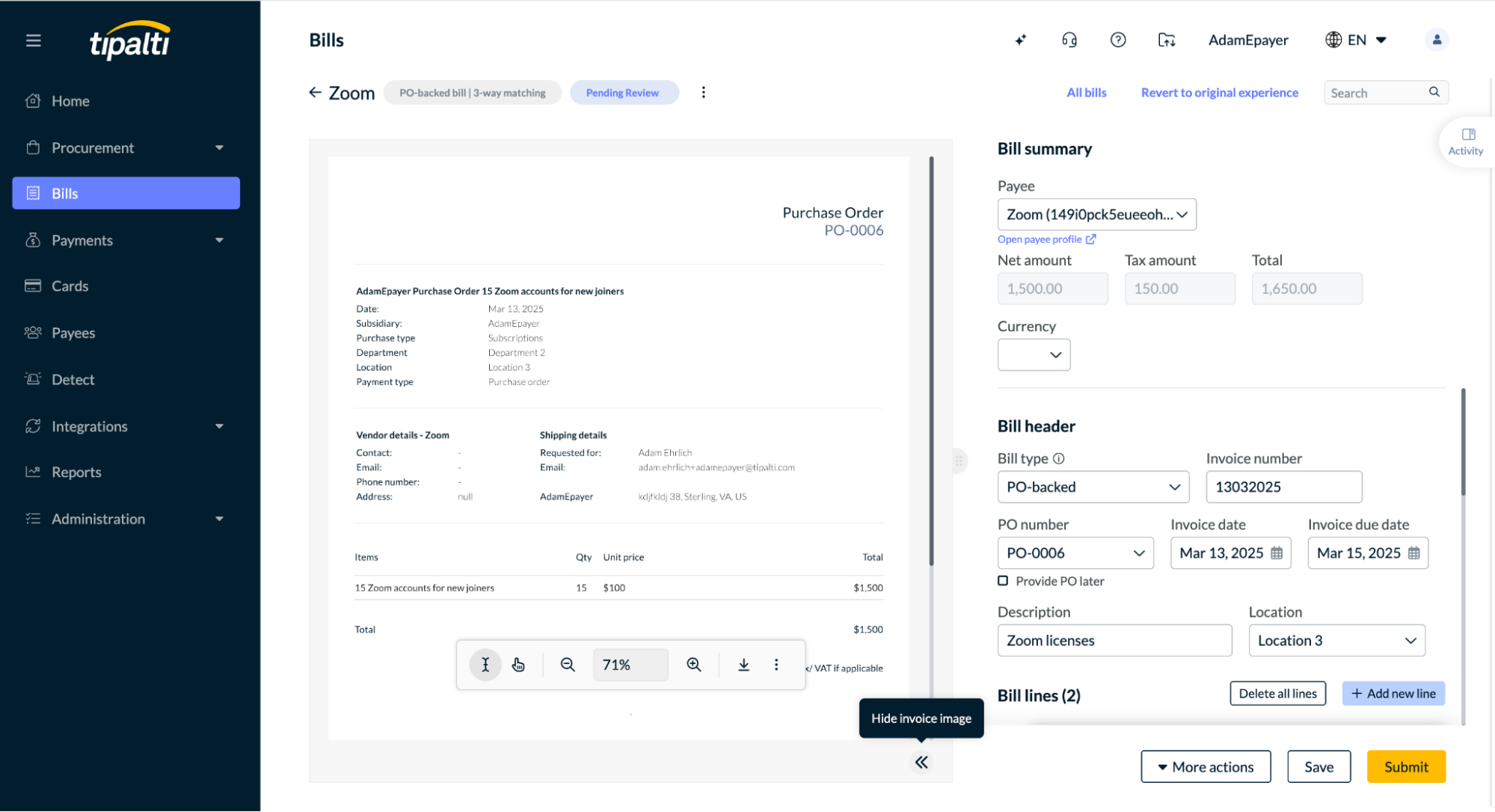The image size is (1495, 812).
Task: Grab the panel divider handle
Action: click(959, 461)
